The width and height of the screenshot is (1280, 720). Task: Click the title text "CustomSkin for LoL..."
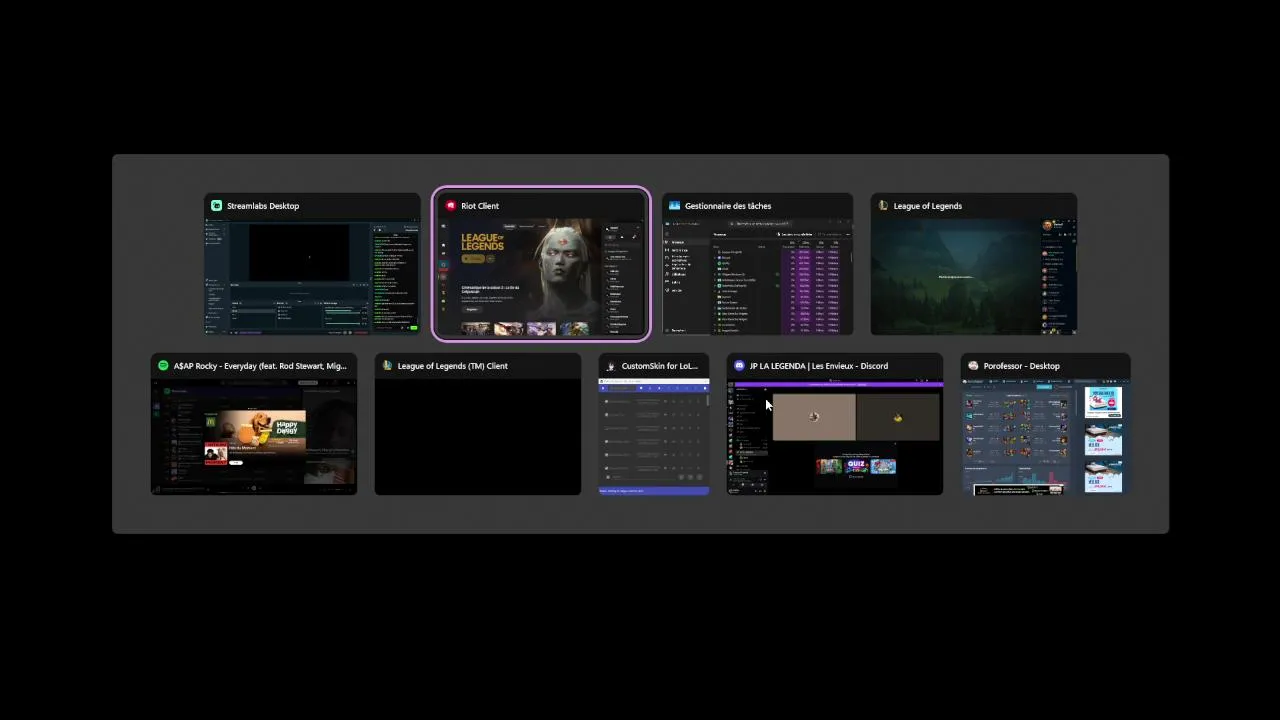660,366
